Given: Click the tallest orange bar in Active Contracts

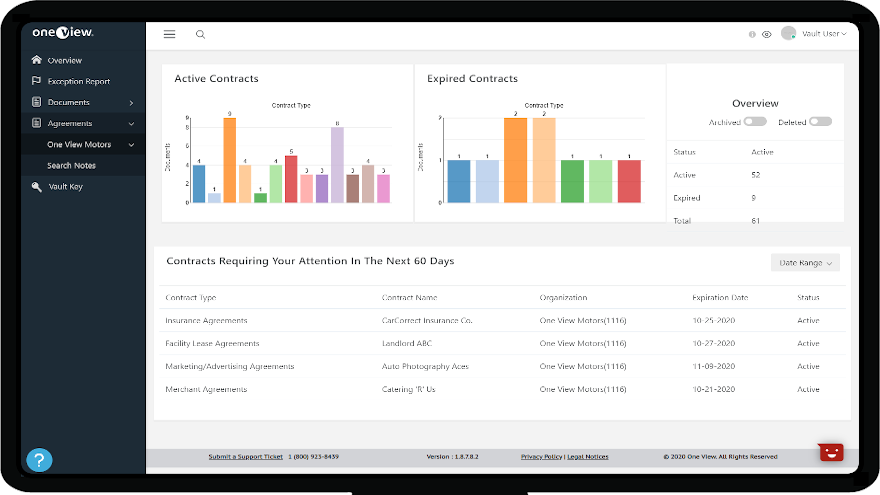Looking at the screenshot, I should coord(229,160).
